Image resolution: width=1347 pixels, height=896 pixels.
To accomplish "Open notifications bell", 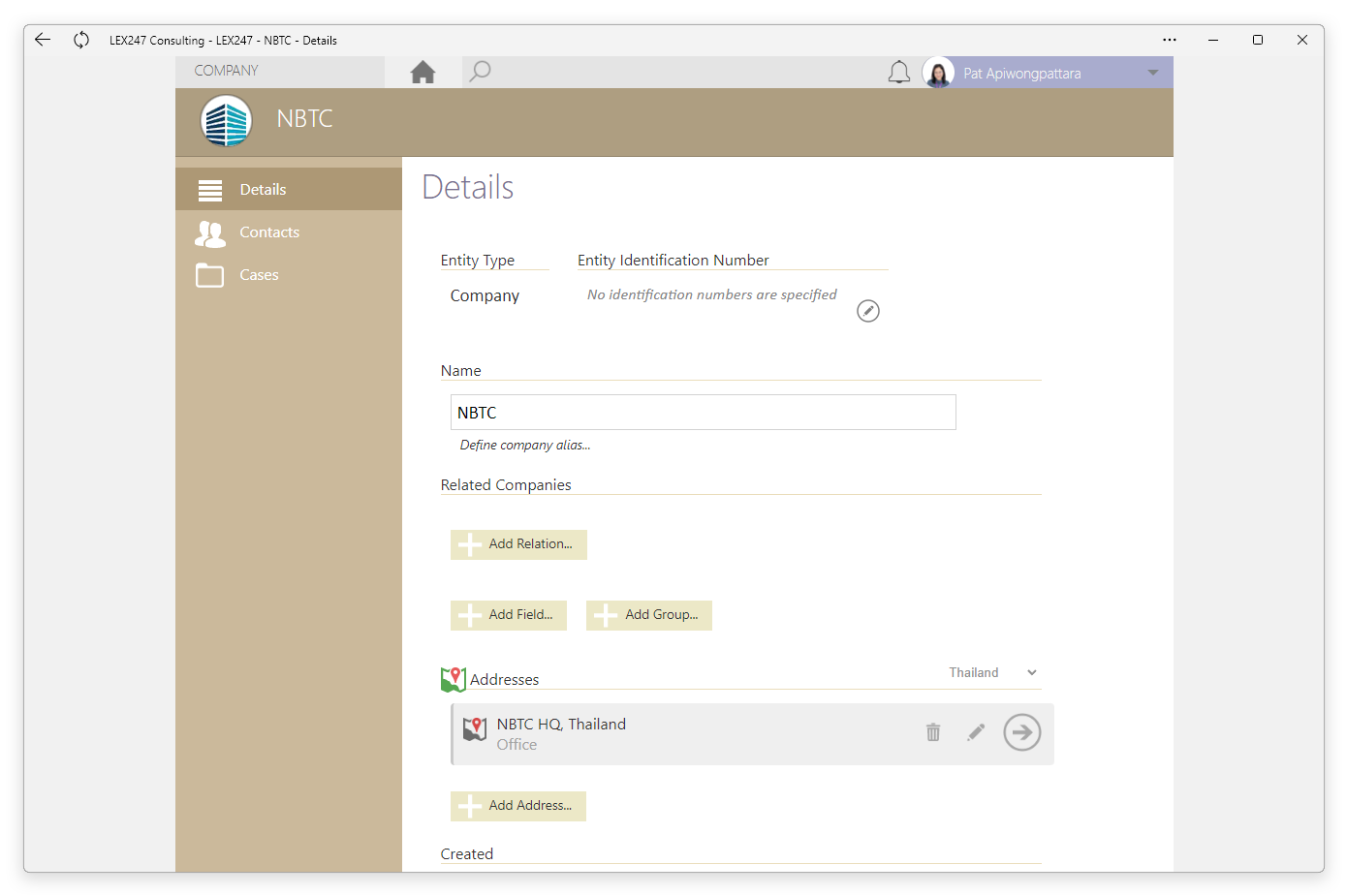I will [899, 72].
